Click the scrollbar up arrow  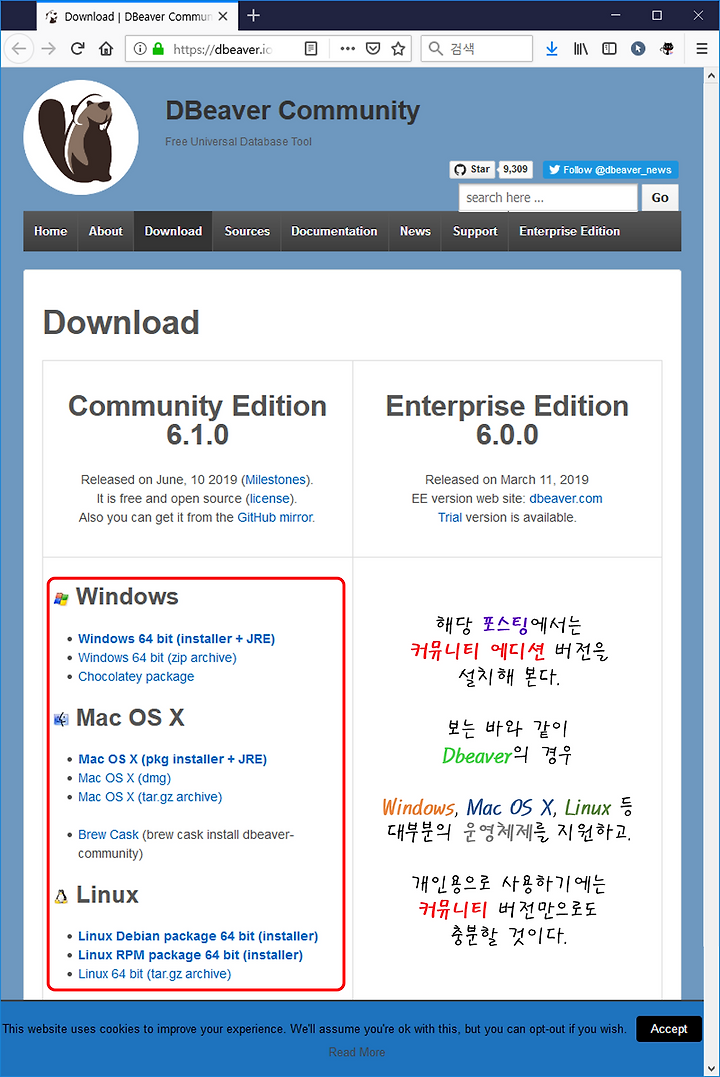point(712,76)
